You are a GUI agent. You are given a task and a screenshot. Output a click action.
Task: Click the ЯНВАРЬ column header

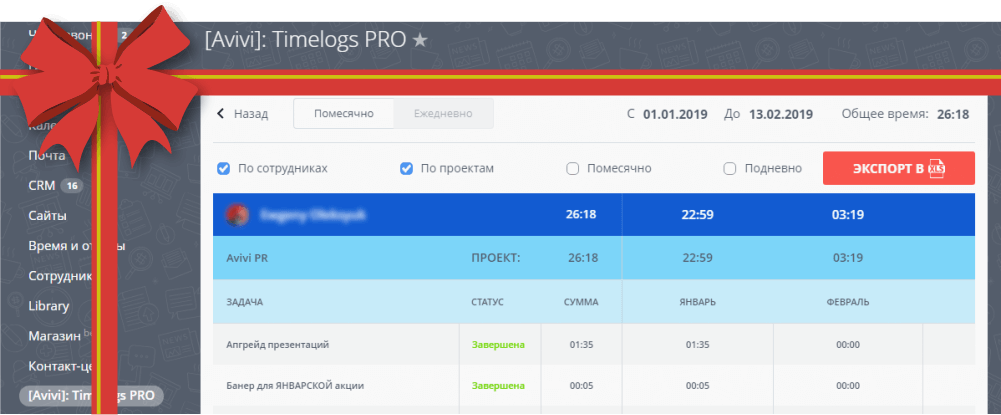[x=697, y=302]
